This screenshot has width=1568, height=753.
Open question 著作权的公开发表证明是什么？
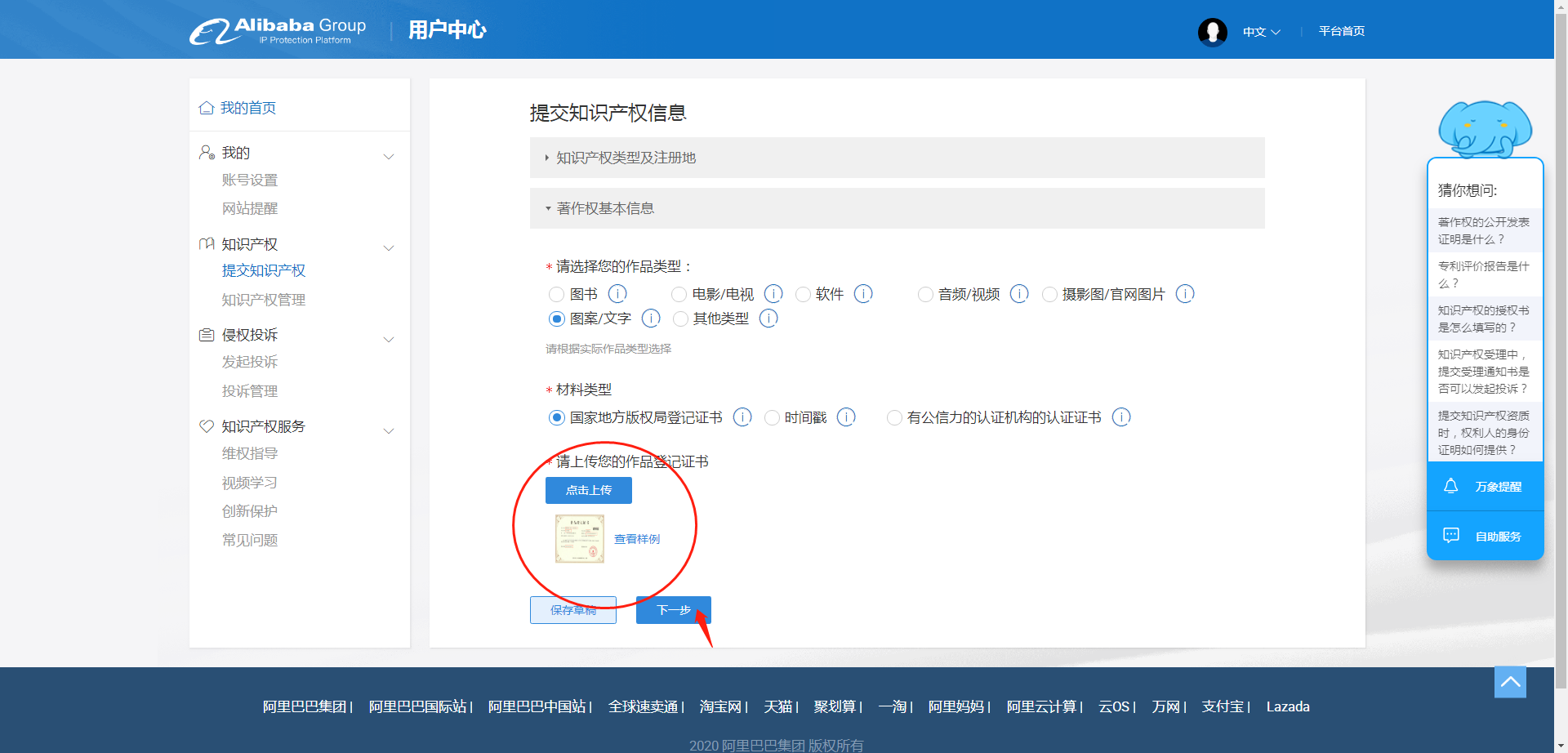pyautogui.click(x=1485, y=230)
